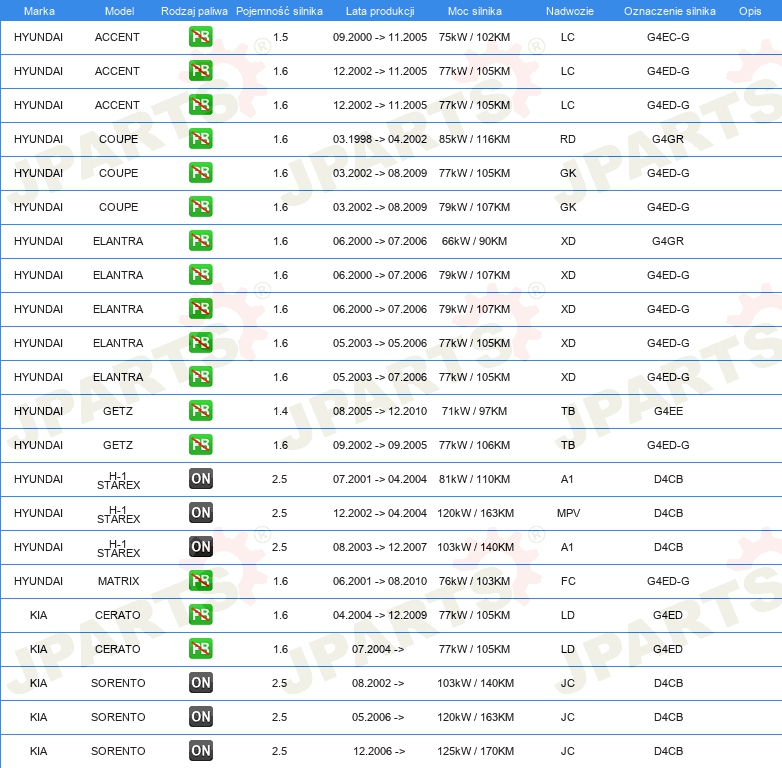Click the petrol fuel icon in the Elantra 66kW row
782x768 pixels.
tap(200, 241)
